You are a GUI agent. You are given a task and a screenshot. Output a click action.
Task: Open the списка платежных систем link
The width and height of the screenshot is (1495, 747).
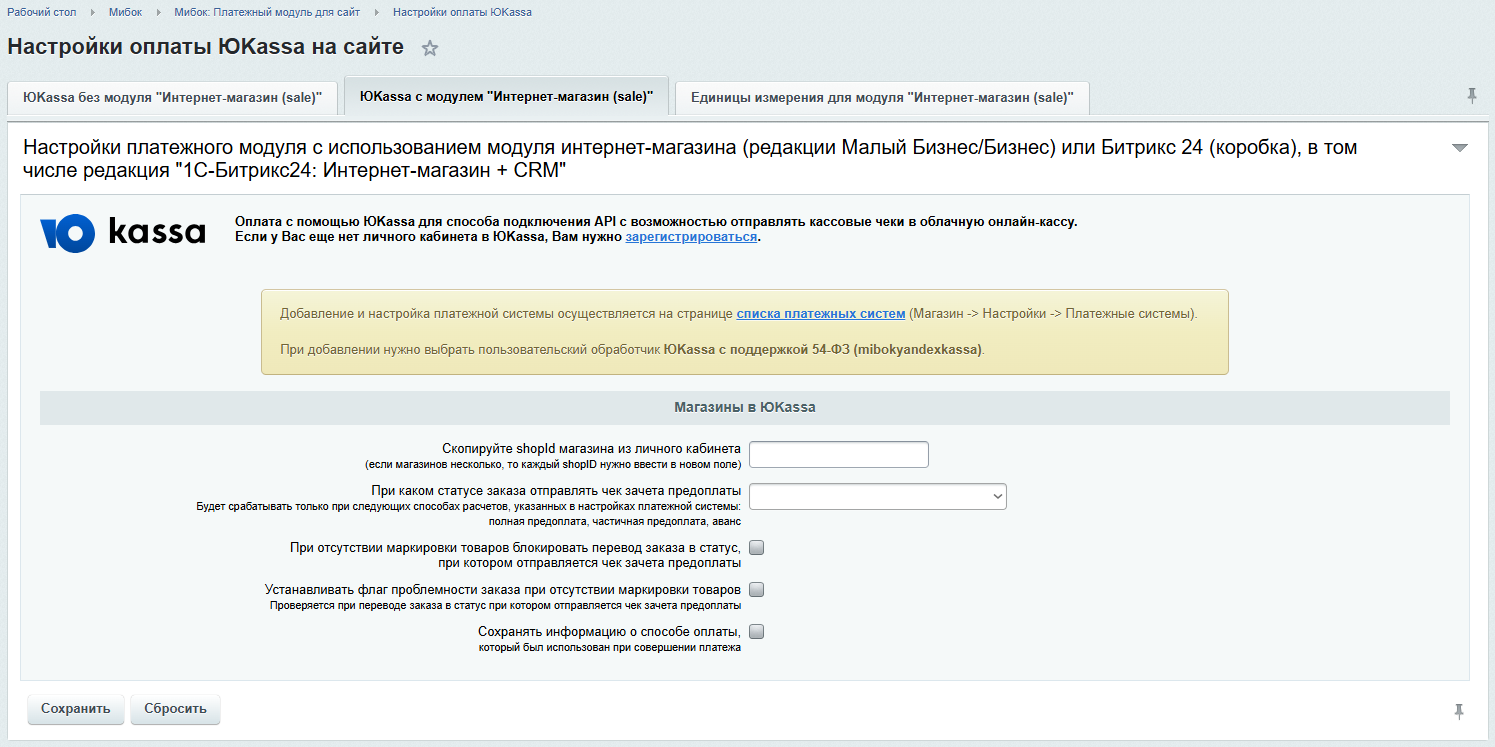pyautogui.click(x=820, y=314)
